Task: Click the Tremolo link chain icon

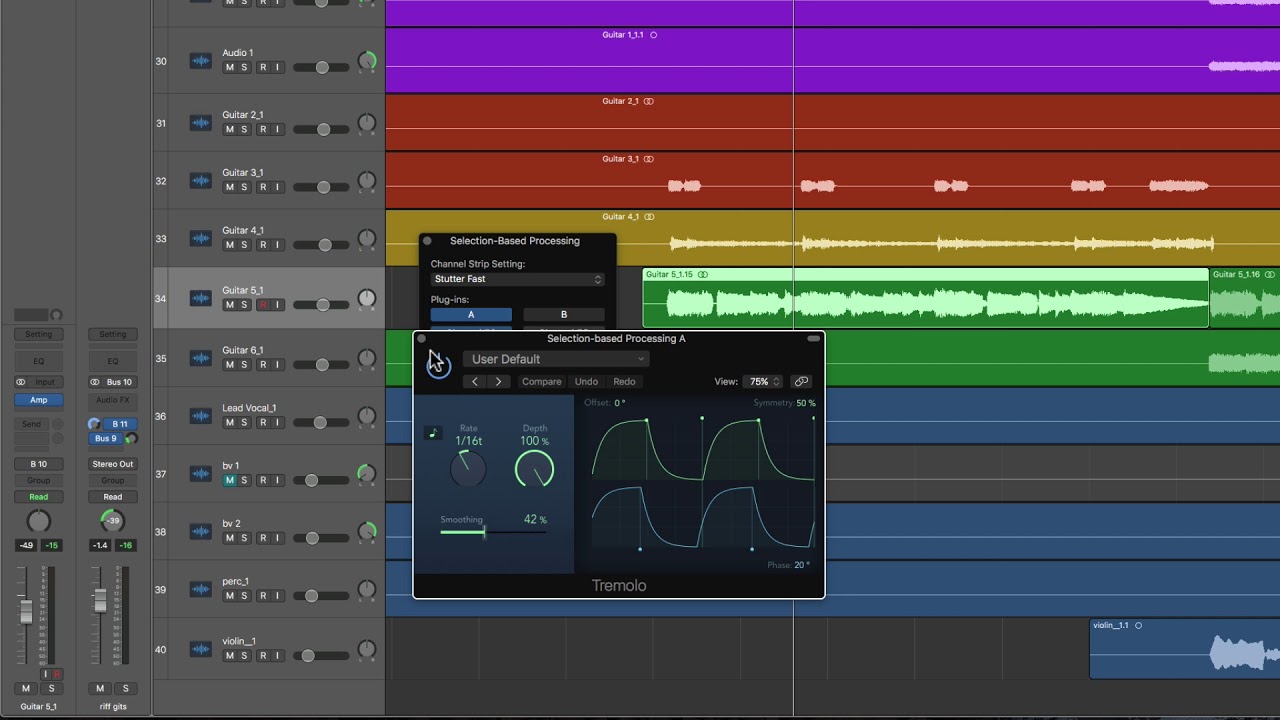Action: tap(801, 382)
